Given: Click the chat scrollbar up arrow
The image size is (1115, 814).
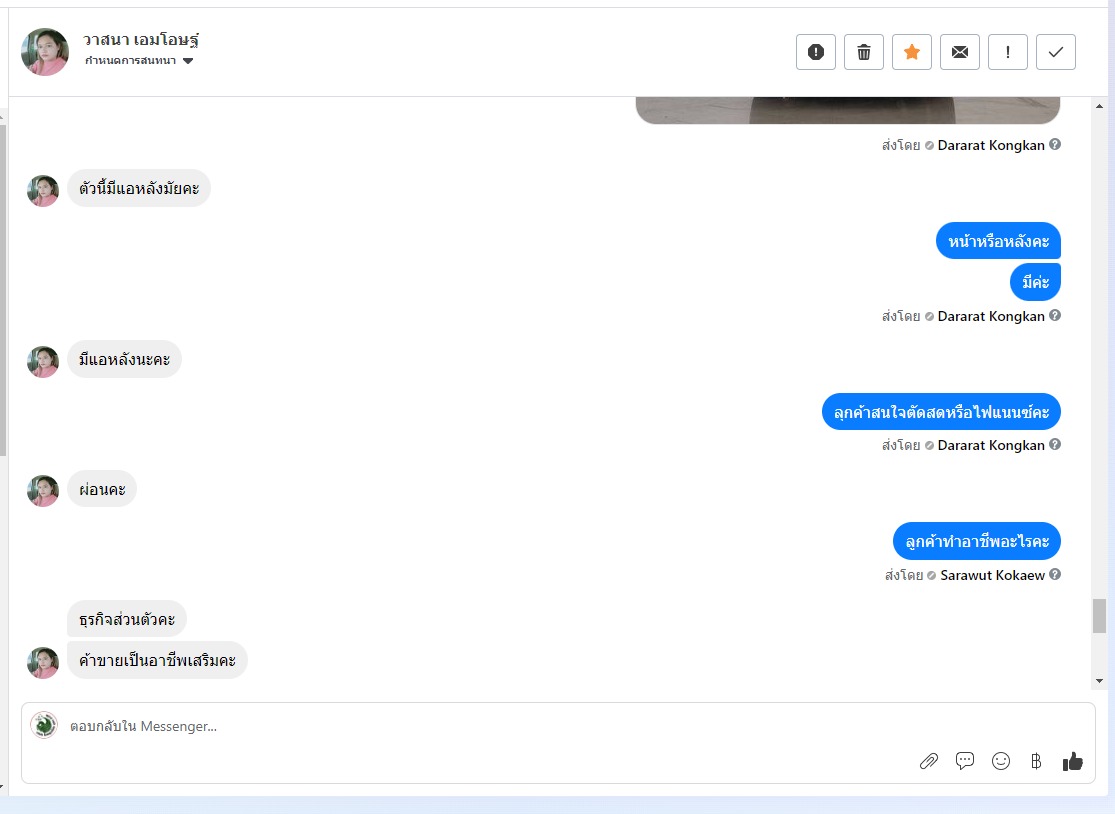Looking at the screenshot, I should (1099, 106).
